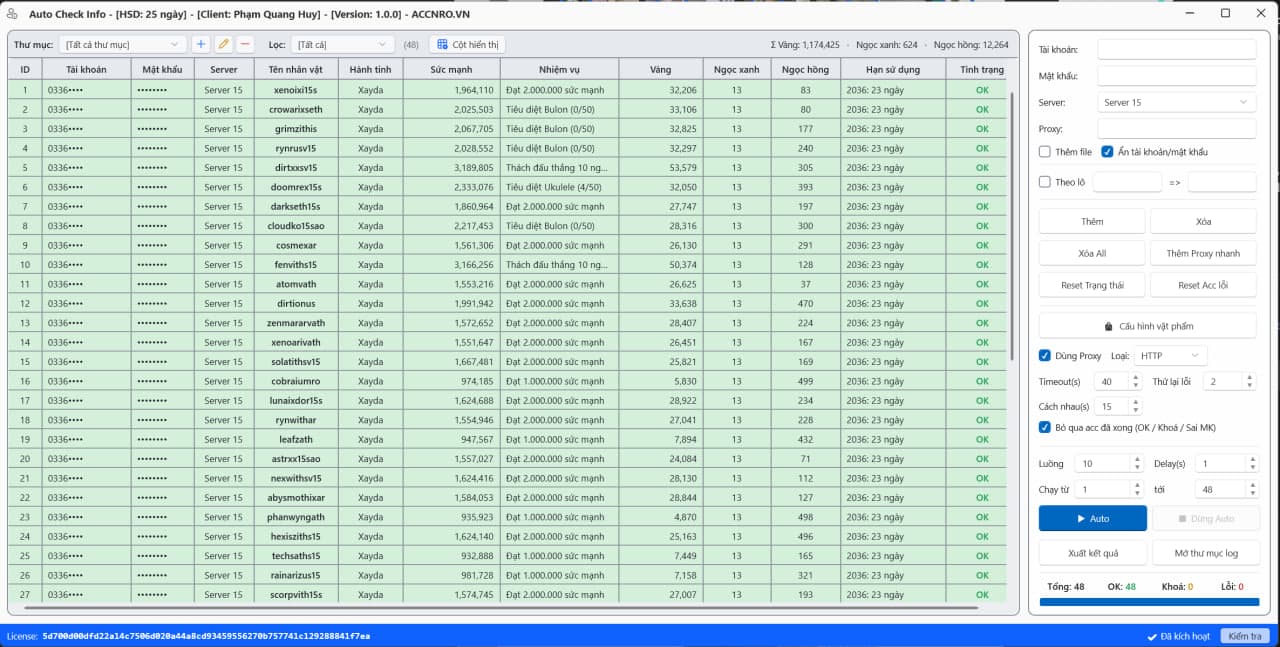Click the blue progress bar under Tổng

coord(1149,602)
